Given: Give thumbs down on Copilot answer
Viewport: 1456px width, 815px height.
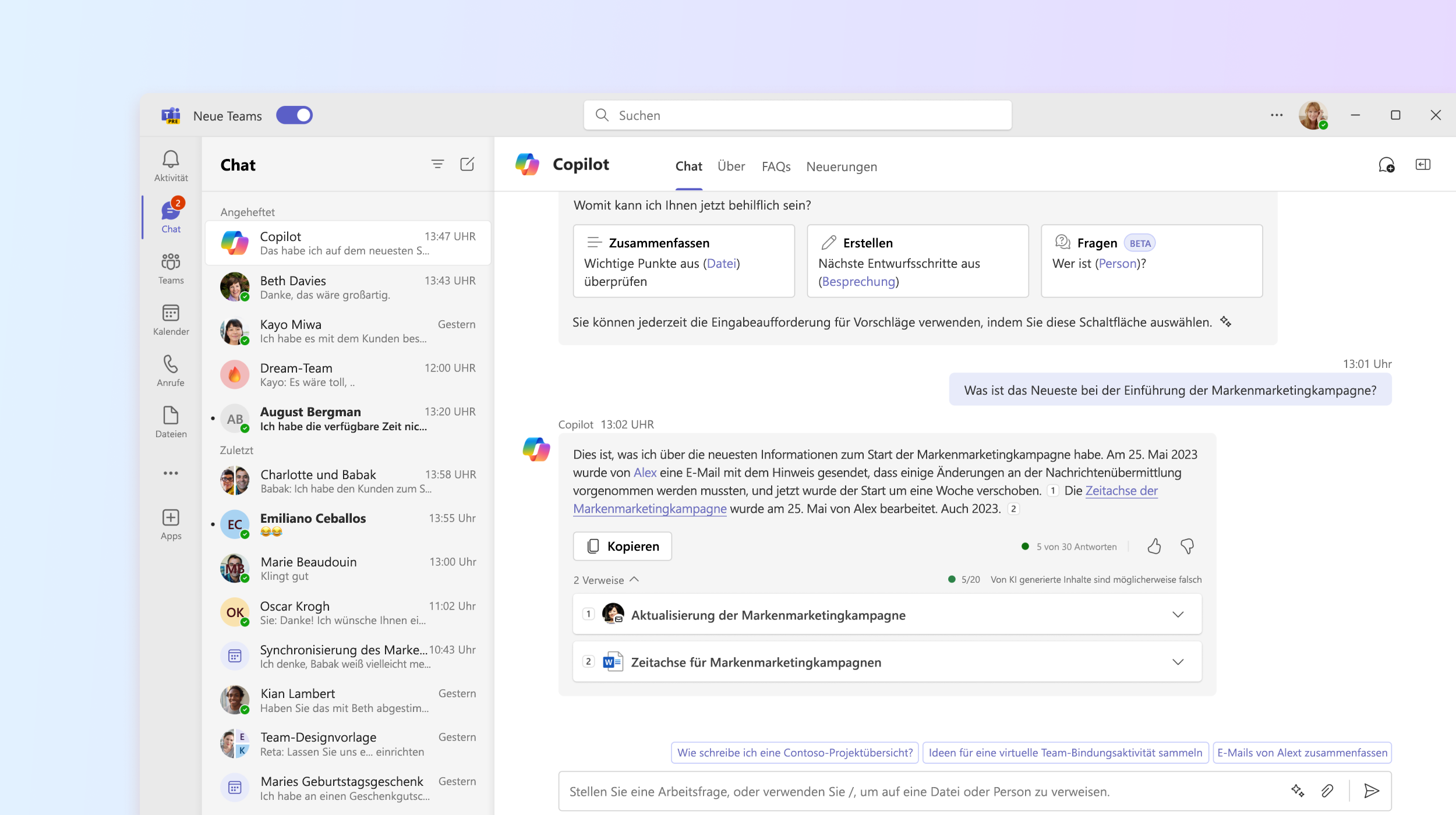Looking at the screenshot, I should tap(1187, 546).
